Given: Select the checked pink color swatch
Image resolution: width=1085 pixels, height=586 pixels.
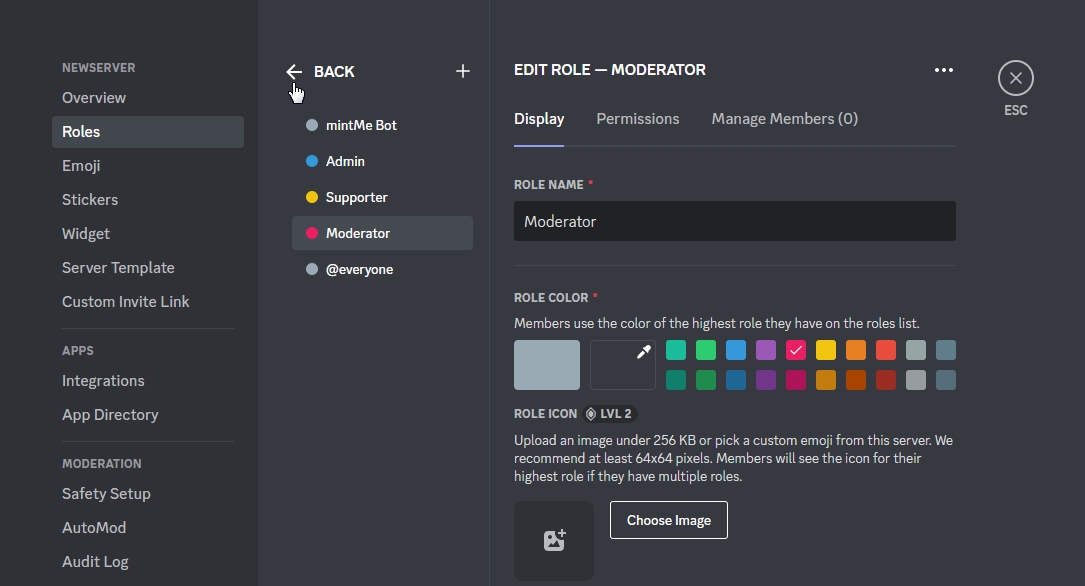Looking at the screenshot, I should [x=796, y=350].
